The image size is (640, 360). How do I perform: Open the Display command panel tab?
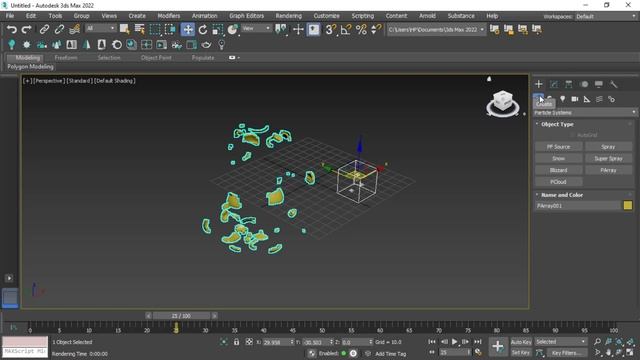(x=599, y=84)
